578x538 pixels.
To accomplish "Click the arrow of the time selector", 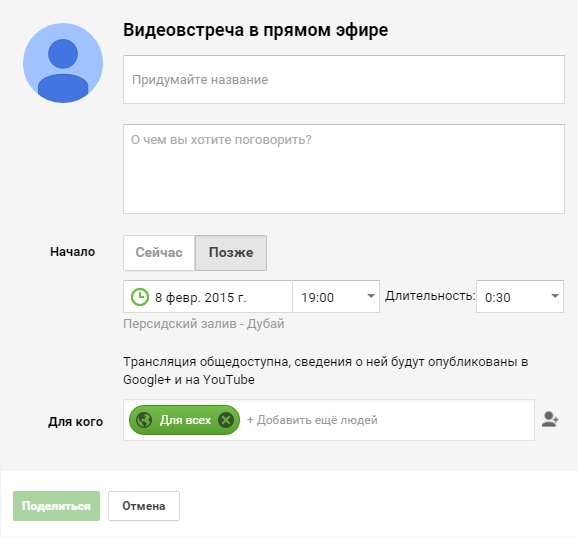I will 371,296.
